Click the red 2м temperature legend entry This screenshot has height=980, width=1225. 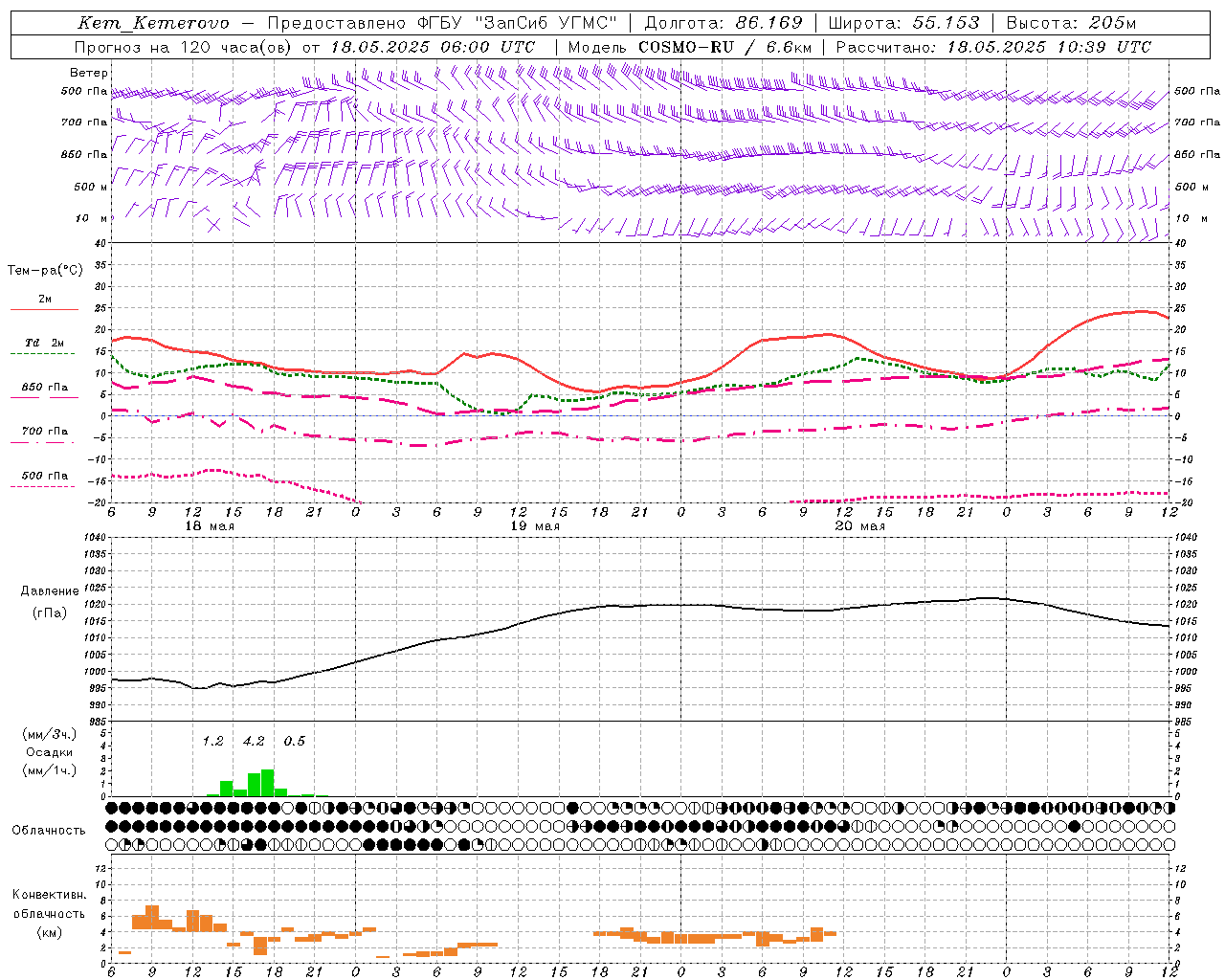44,302
